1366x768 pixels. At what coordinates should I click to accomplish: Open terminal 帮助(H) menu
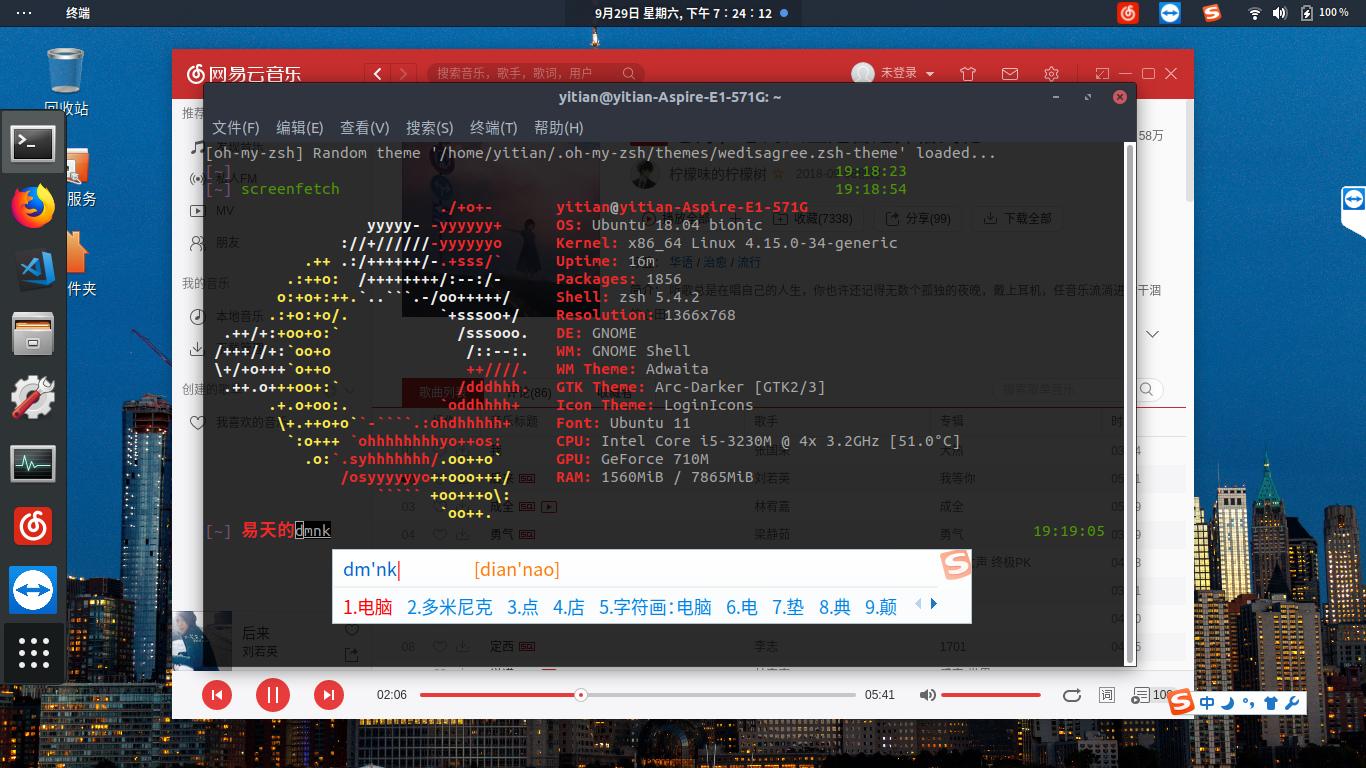point(559,128)
